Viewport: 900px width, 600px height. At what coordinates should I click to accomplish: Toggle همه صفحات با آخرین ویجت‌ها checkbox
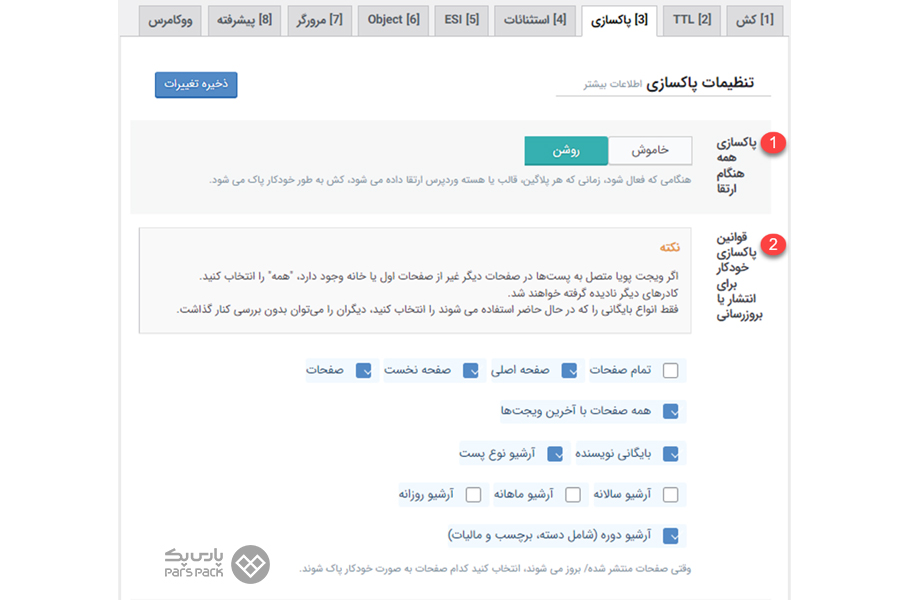(x=670, y=412)
